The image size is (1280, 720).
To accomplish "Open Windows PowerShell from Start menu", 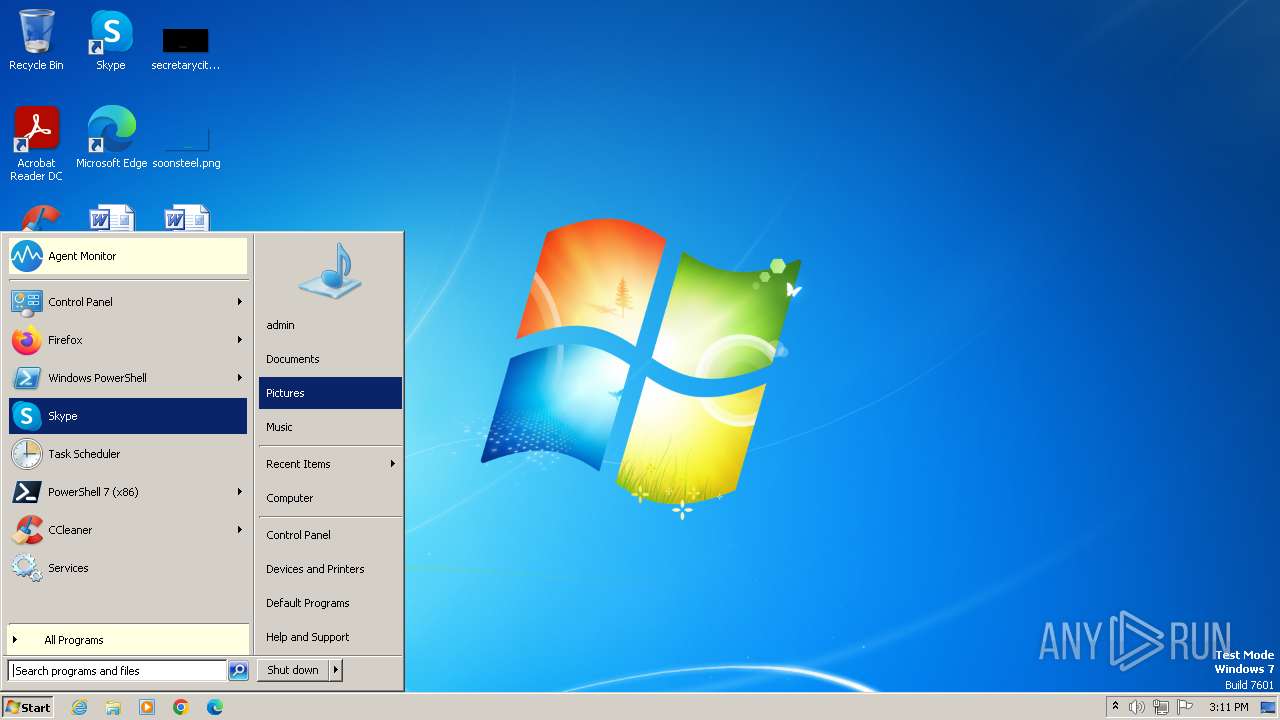I will pos(128,378).
